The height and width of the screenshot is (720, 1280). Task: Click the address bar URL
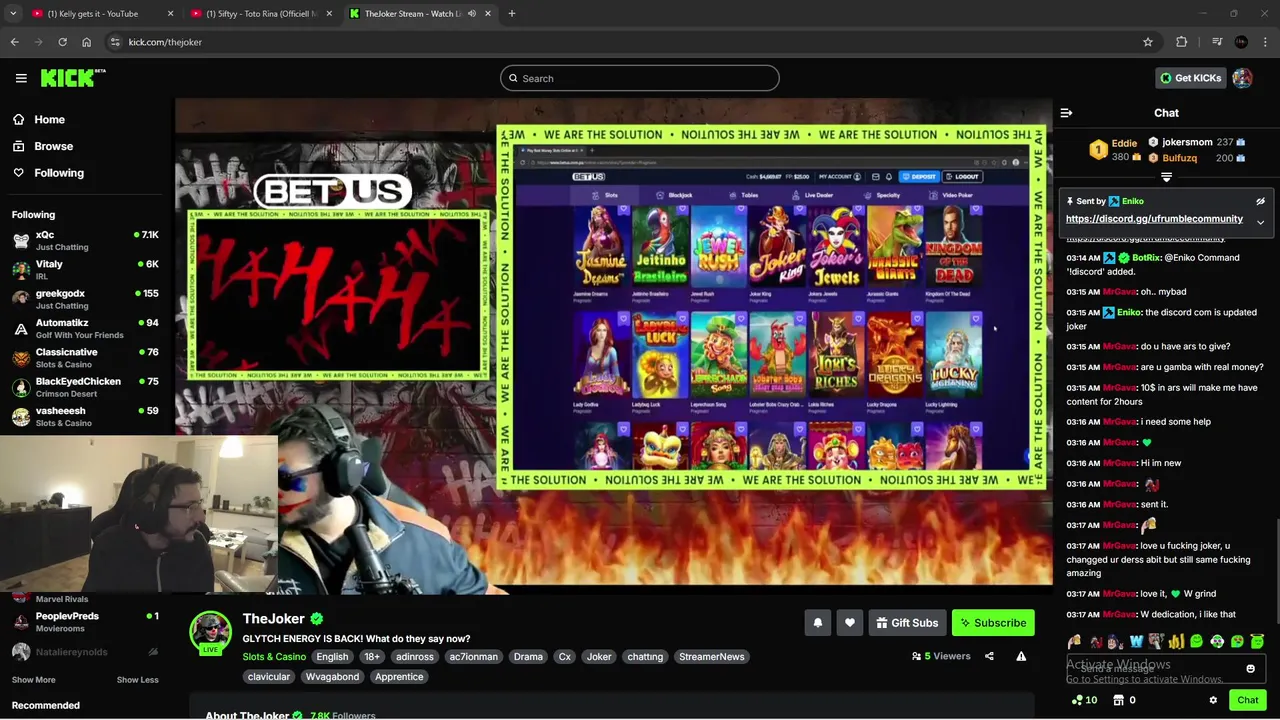(x=165, y=42)
